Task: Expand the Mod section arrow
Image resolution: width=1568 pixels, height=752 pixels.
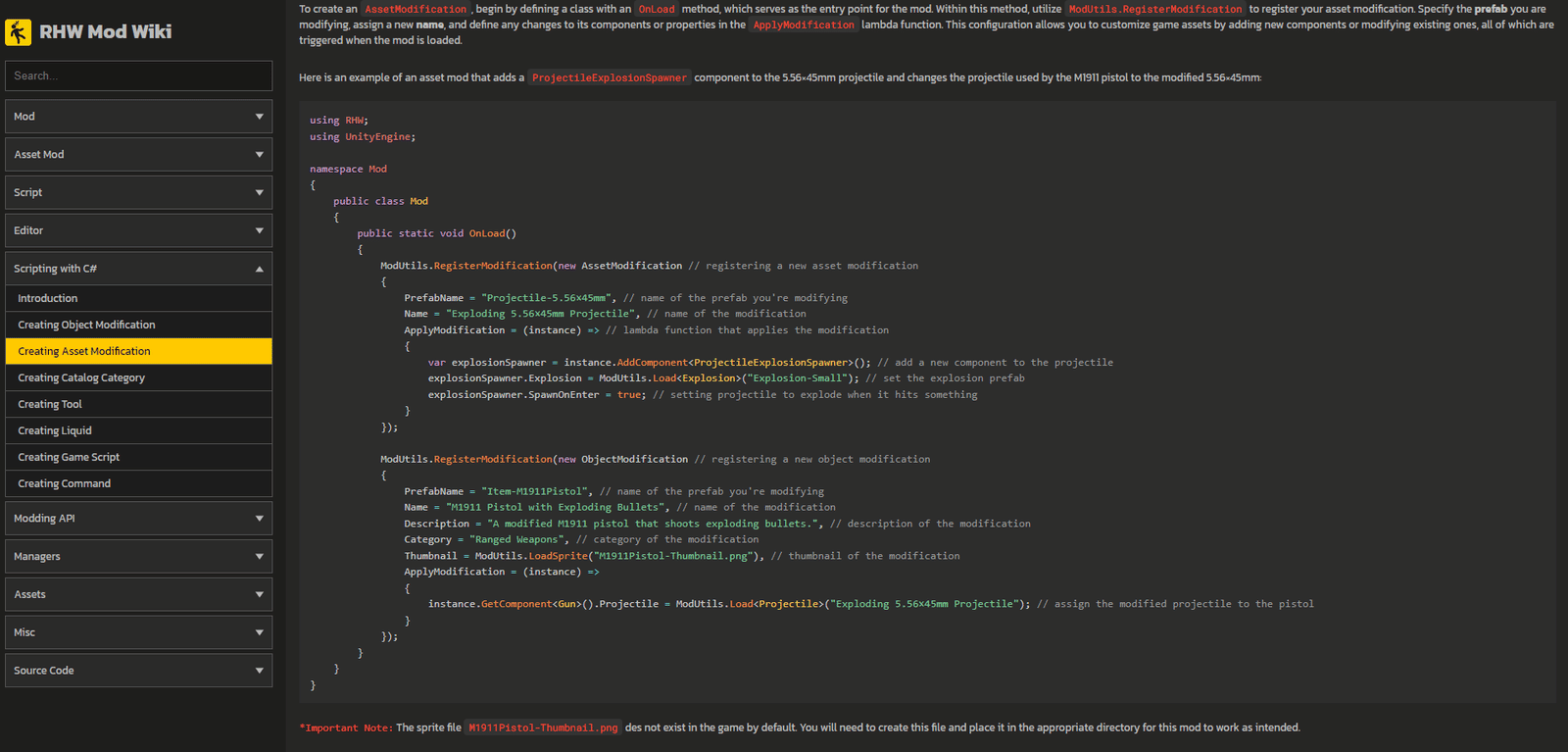Action: click(x=260, y=117)
